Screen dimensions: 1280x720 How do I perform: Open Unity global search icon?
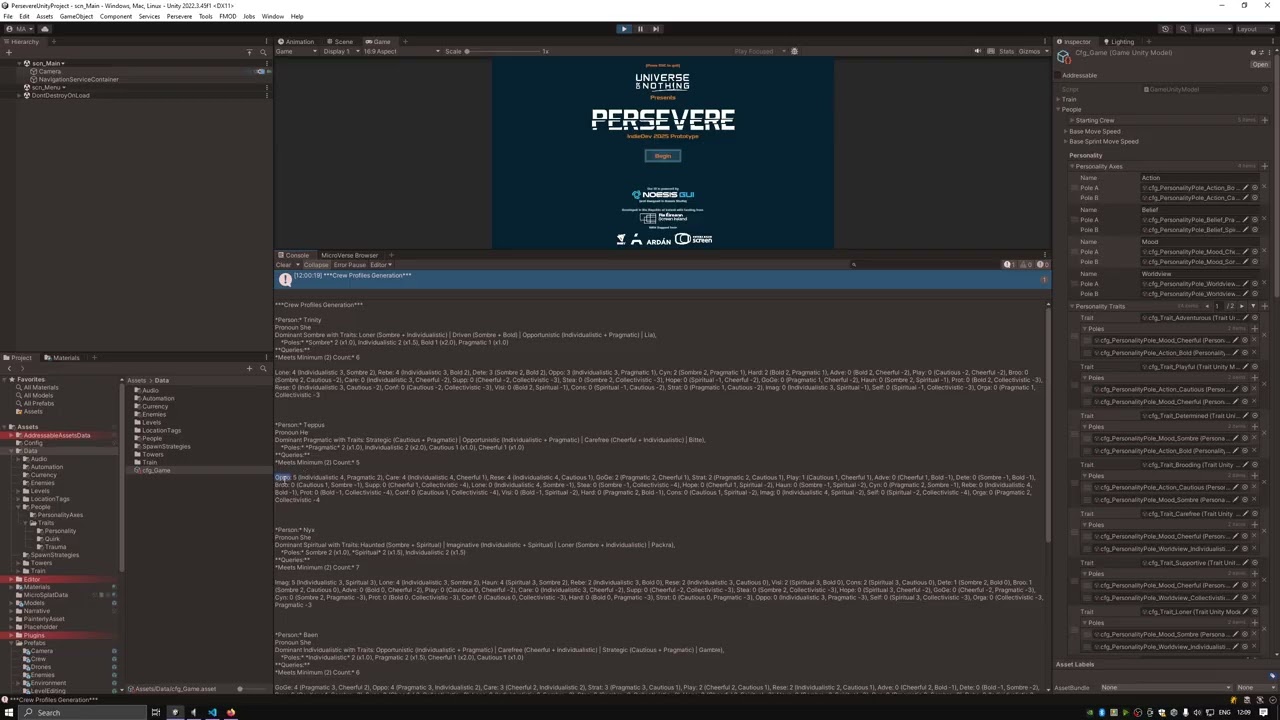[1181, 29]
